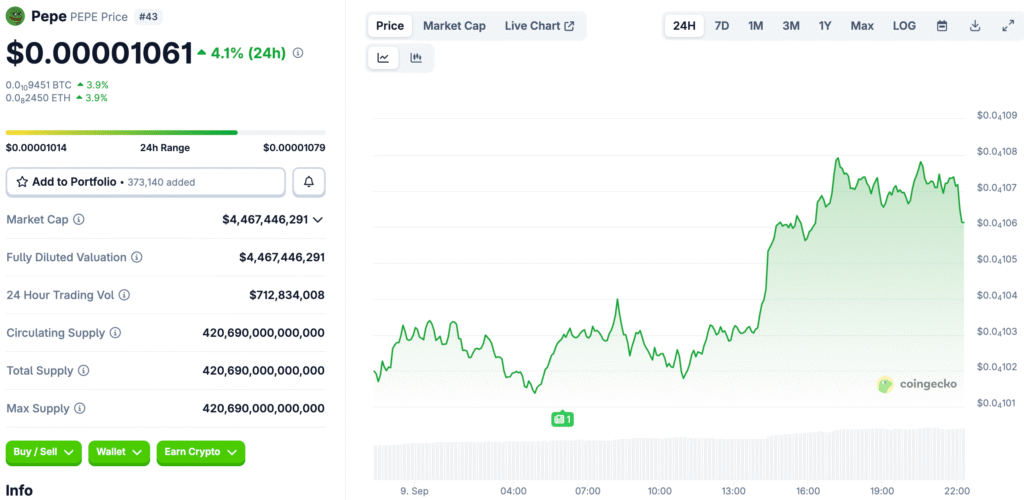This screenshot has width=1024, height=500.
Task: Click the 24h Range progress bar
Action: (x=166, y=133)
